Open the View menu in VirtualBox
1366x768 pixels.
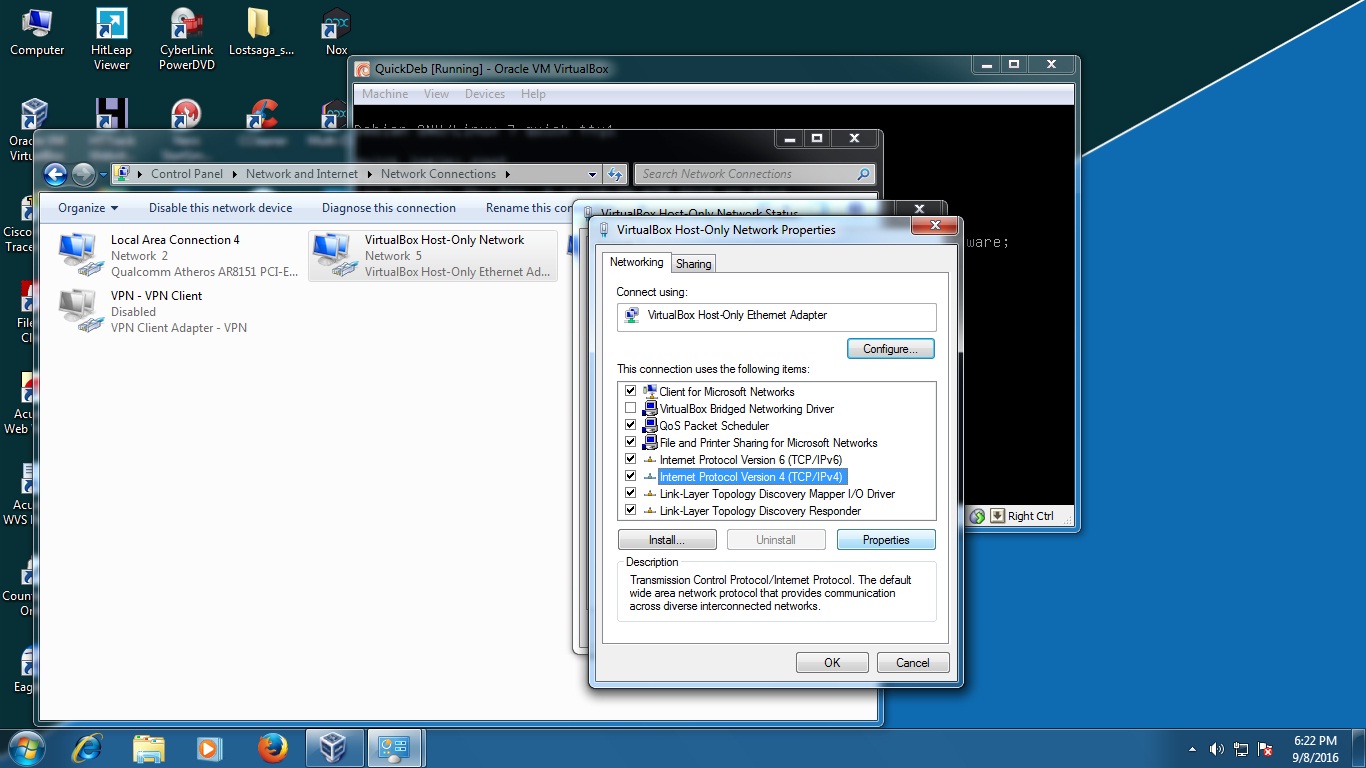(x=437, y=94)
